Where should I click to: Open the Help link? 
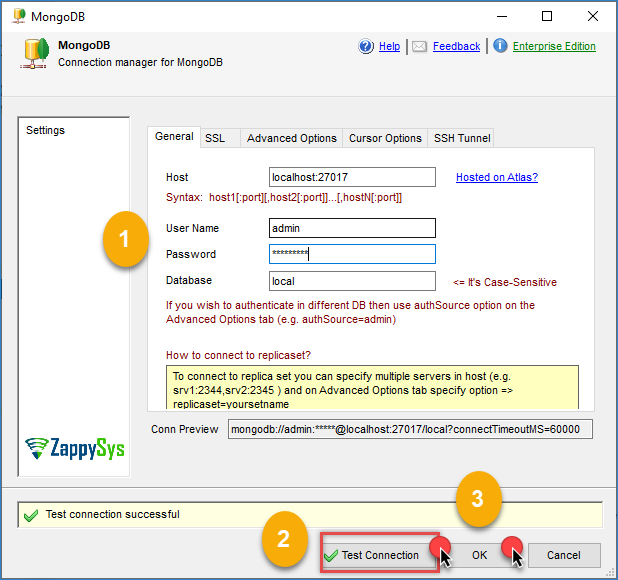pos(389,46)
